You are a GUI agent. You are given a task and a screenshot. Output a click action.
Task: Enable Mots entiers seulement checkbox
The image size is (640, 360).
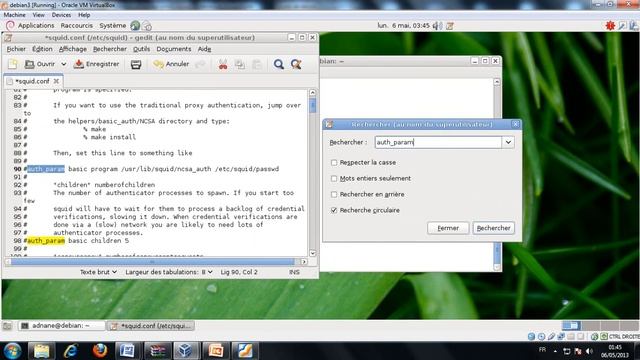coord(334,178)
